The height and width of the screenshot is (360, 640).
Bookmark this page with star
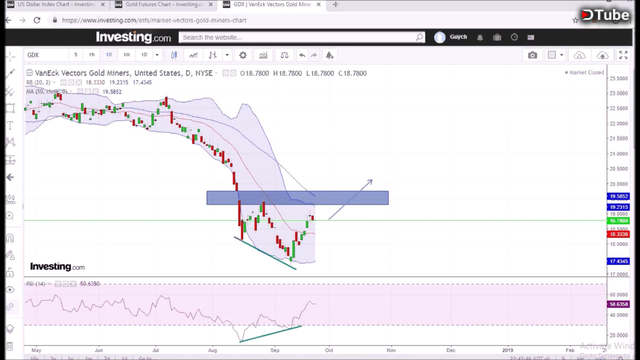pos(575,20)
